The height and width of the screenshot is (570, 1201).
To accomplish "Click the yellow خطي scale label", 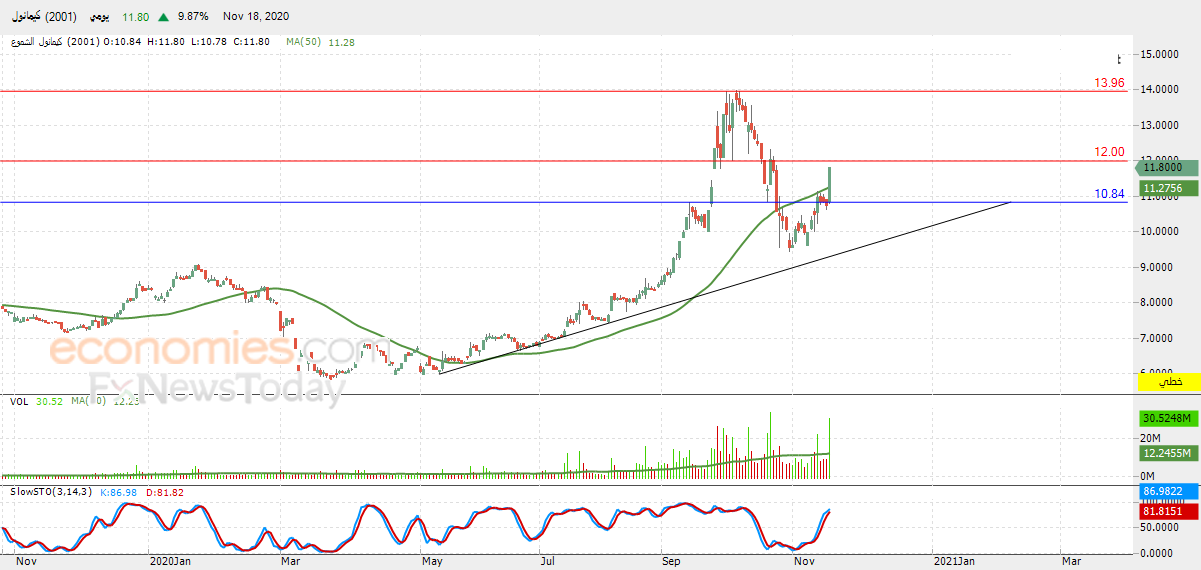I will [1168, 382].
